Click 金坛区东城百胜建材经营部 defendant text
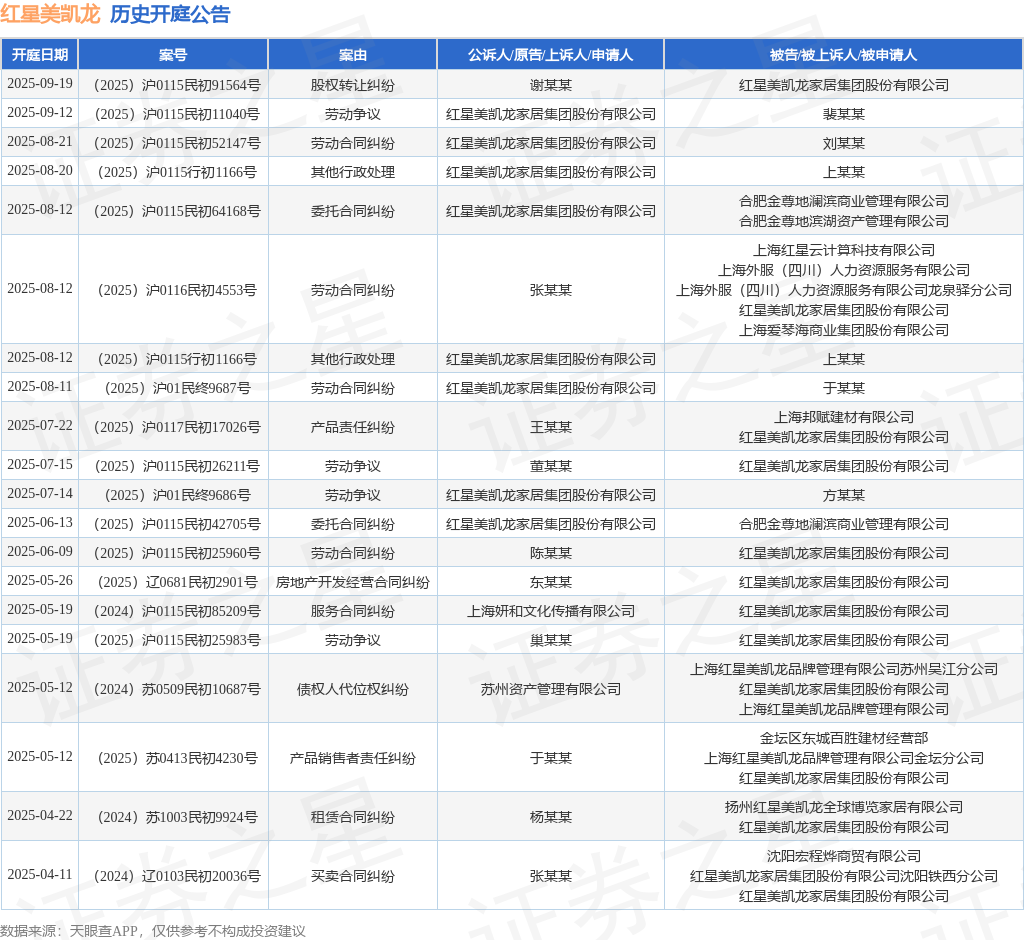Image resolution: width=1024 pixels, height=940 pixels. (x=844, y=738)
